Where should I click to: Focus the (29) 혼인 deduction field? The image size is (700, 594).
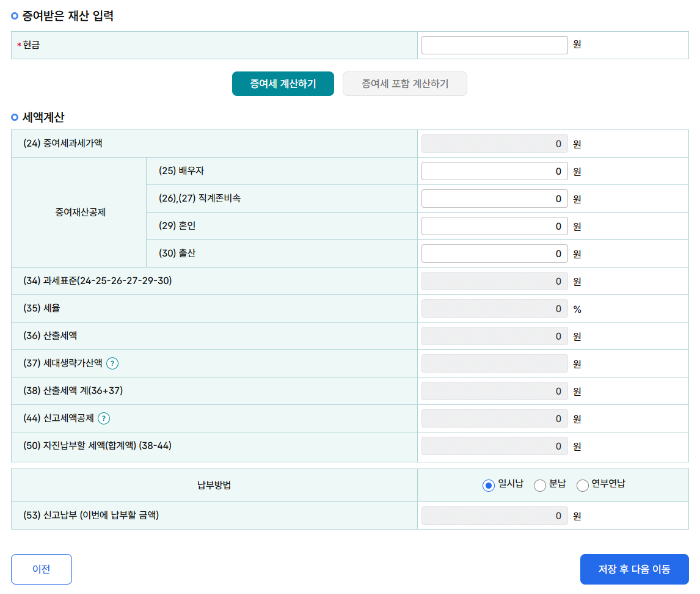(x=494, y=226)
